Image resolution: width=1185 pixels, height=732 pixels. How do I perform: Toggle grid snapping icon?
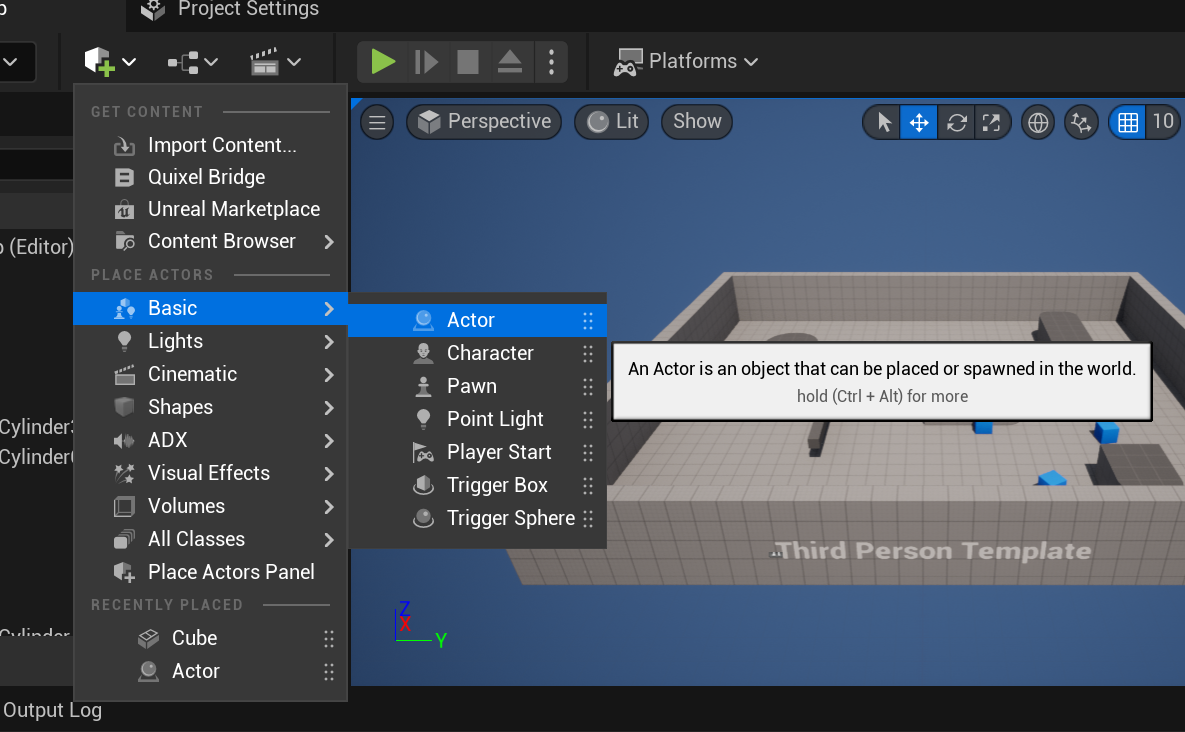(x=1128, y=122)
